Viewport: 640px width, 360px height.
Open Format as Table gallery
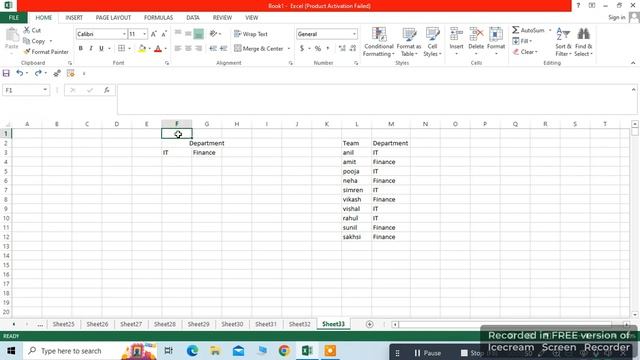click(x=409, y=42)
